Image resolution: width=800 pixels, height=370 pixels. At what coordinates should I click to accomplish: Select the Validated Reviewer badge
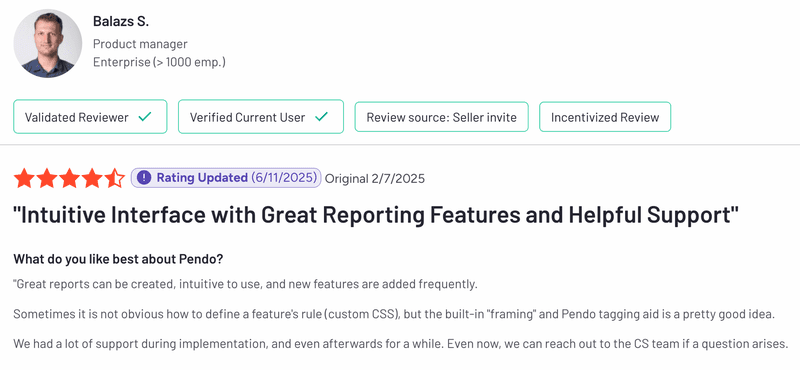point(90,117)
